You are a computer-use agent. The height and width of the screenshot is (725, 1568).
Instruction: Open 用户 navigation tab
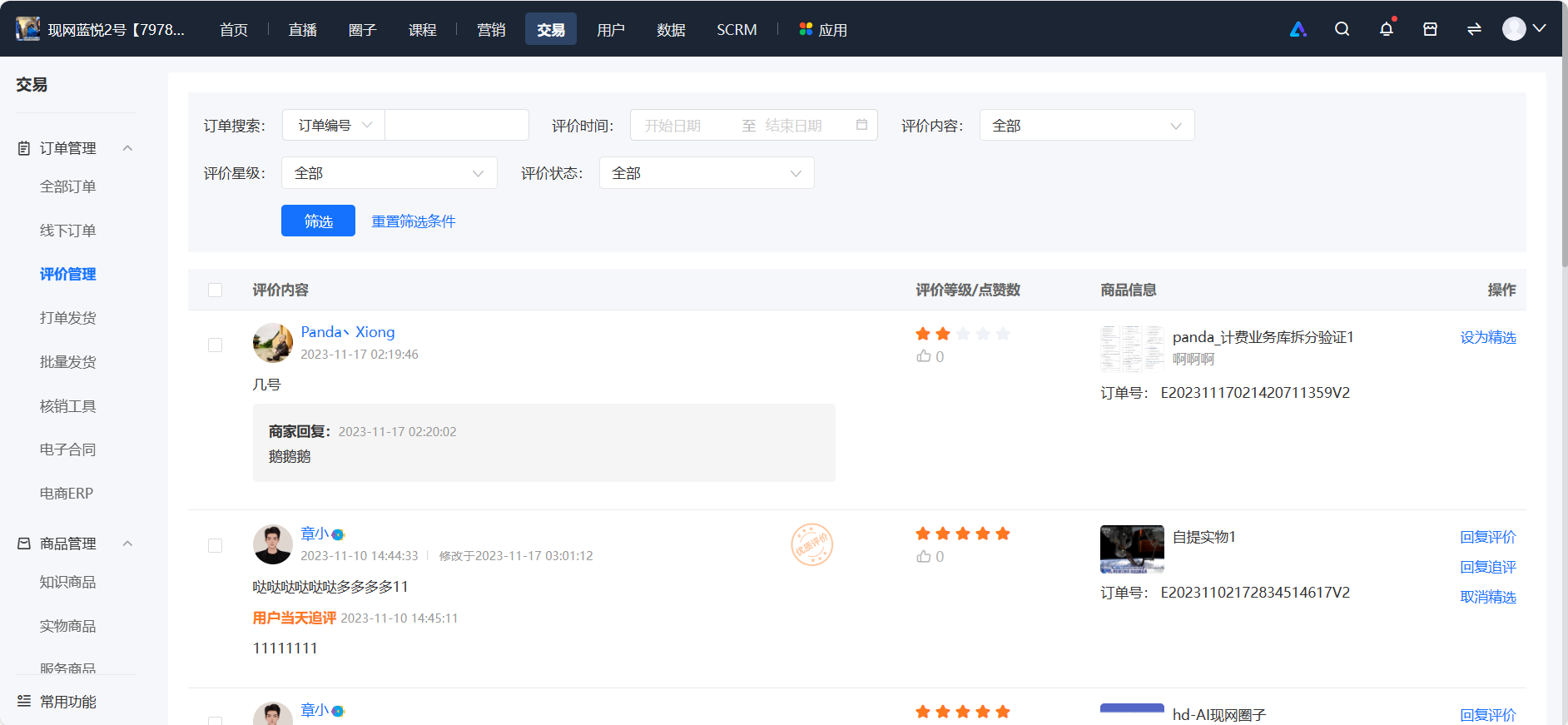point(611,29)
